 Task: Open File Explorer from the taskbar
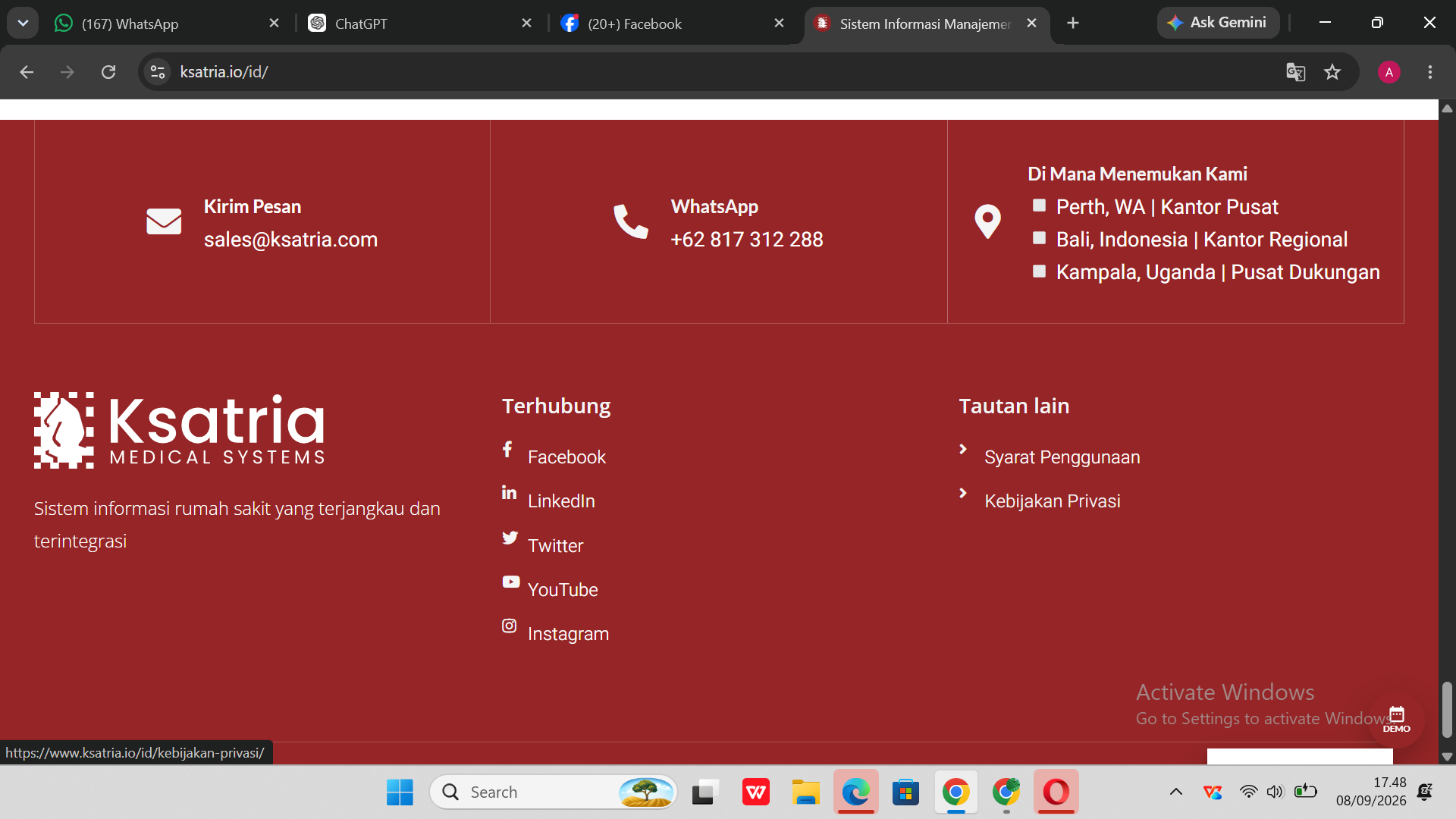(806, 792)
